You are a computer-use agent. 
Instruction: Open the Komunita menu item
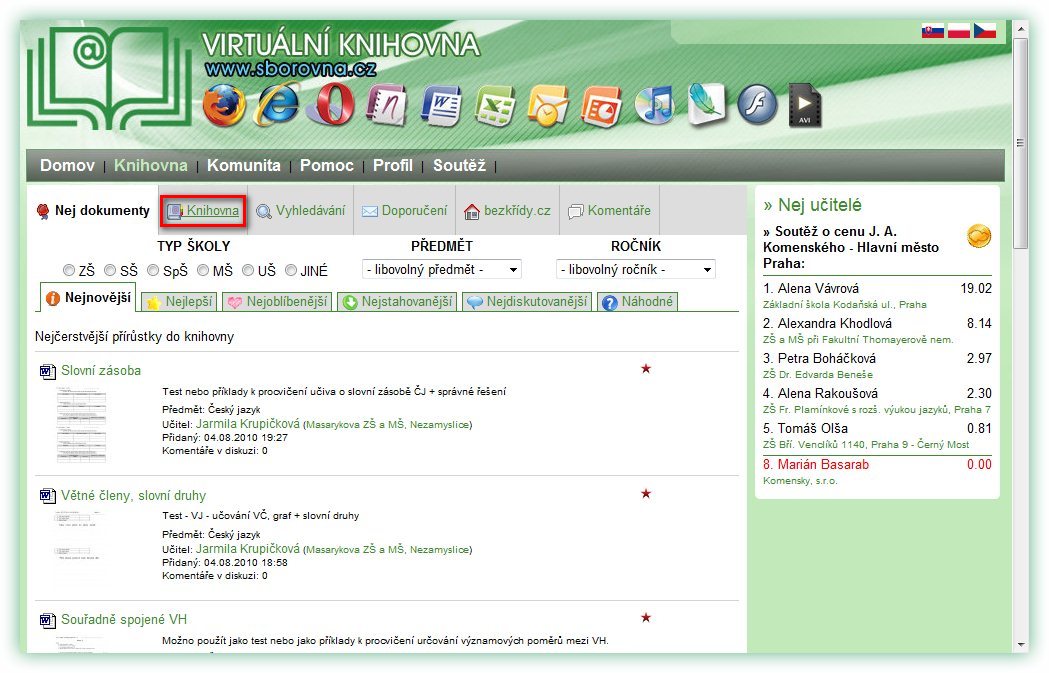click(244, 165)
